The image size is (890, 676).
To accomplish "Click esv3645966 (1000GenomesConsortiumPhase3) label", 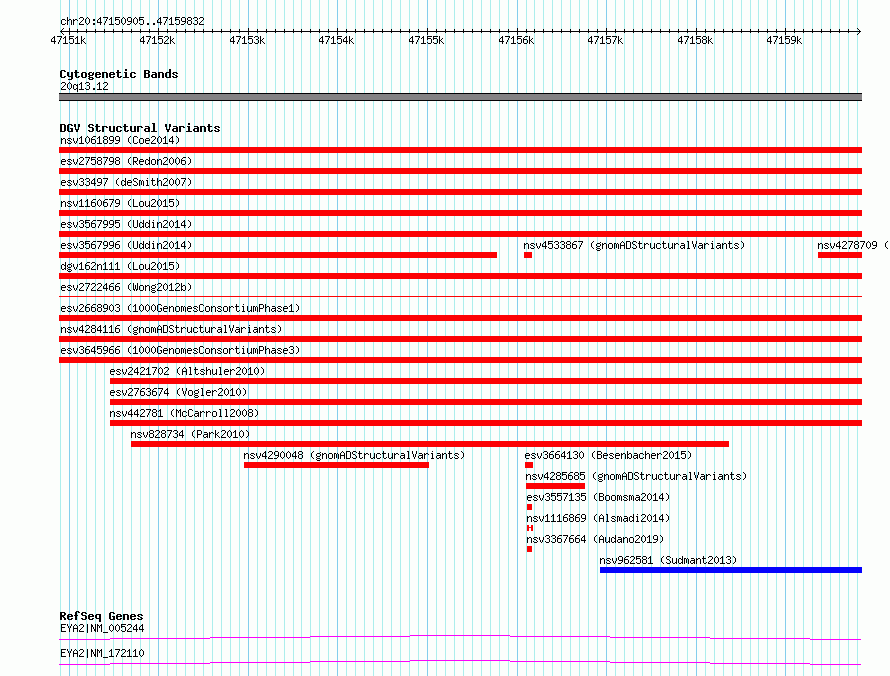I will (x=180, y=350).
